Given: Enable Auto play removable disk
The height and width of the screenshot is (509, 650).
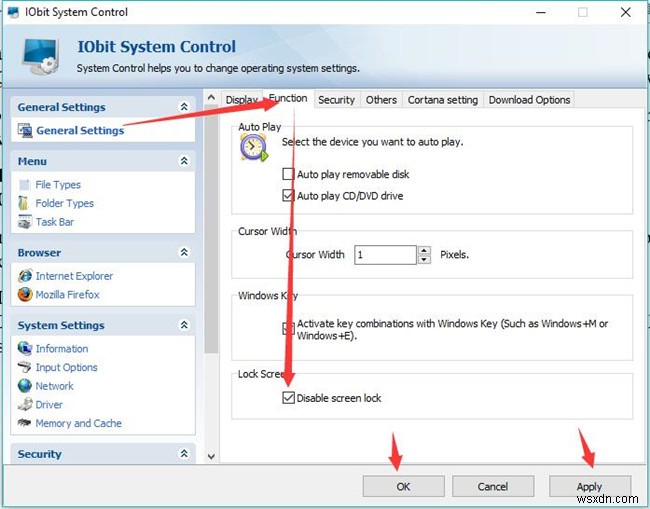Looking at the screenshot, I should coord(288,174).
